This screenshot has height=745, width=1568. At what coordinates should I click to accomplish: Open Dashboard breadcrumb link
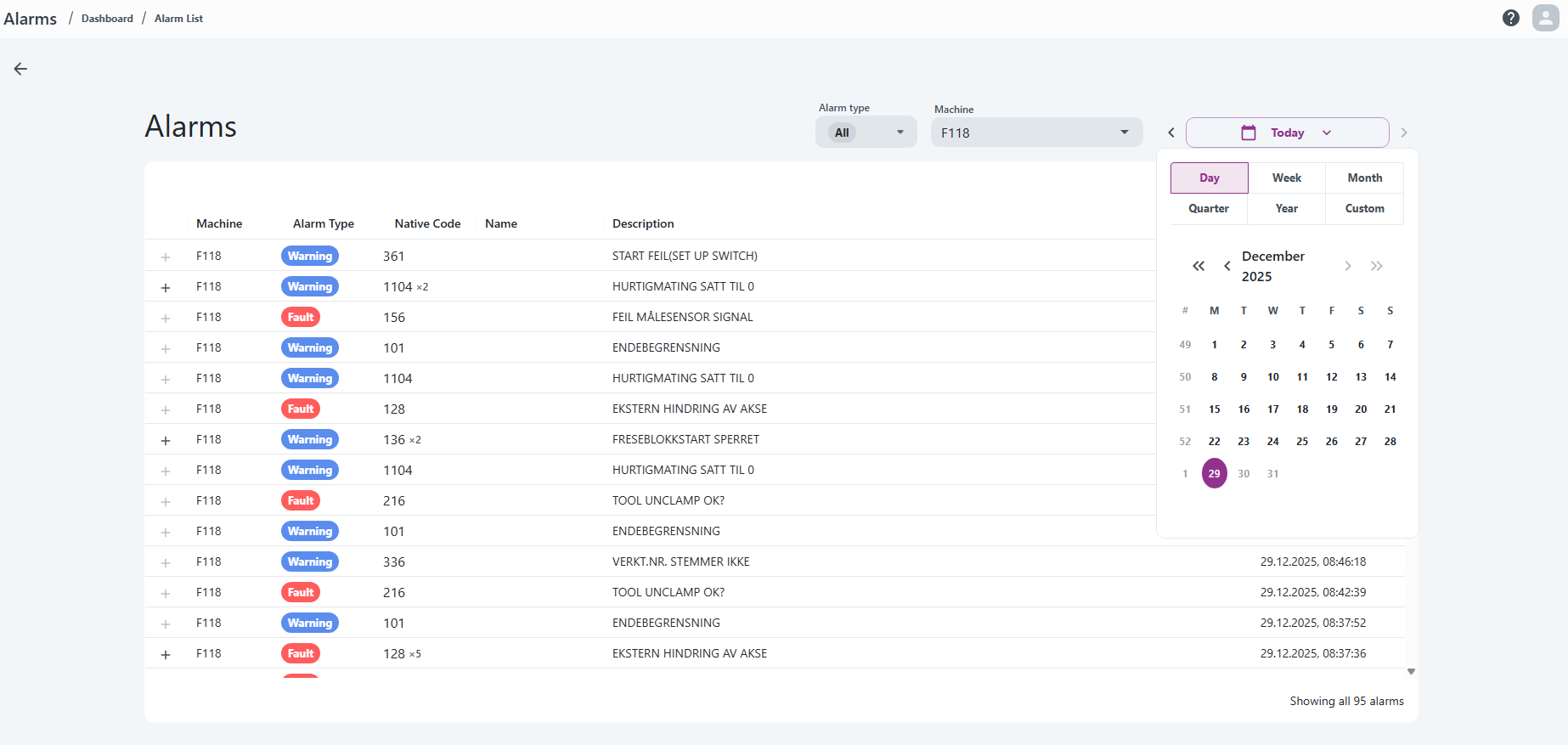(x=107, y=19)
